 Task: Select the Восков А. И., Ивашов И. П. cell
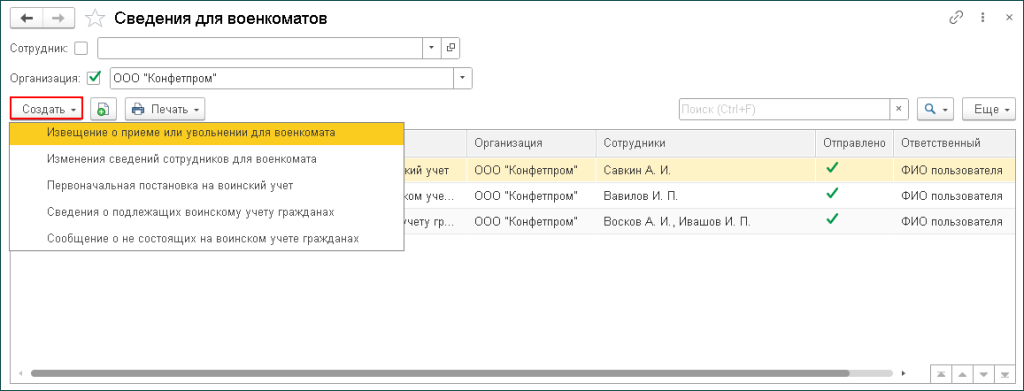point(705,221)
